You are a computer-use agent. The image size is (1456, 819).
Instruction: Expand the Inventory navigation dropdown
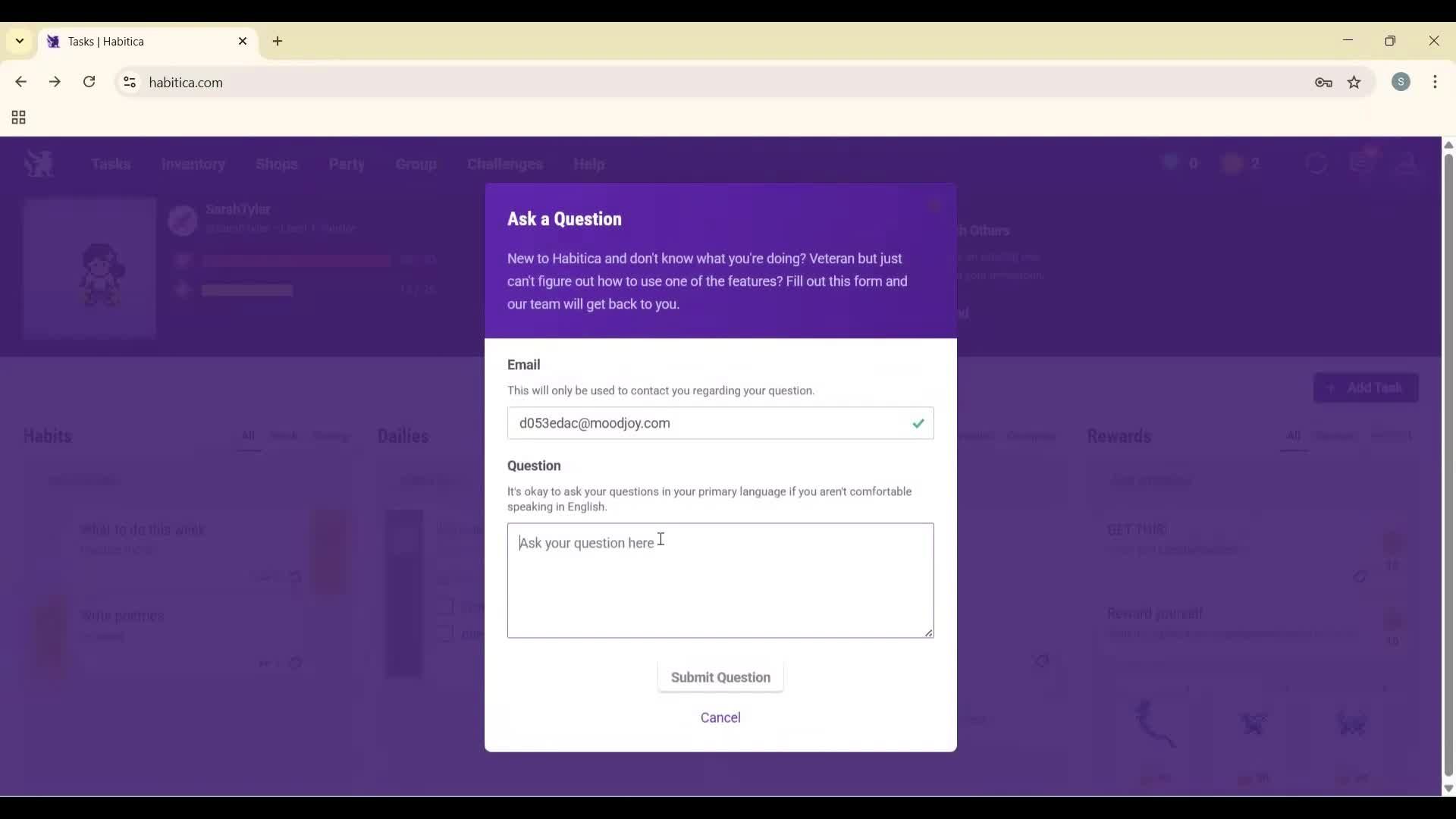(193, 164)
